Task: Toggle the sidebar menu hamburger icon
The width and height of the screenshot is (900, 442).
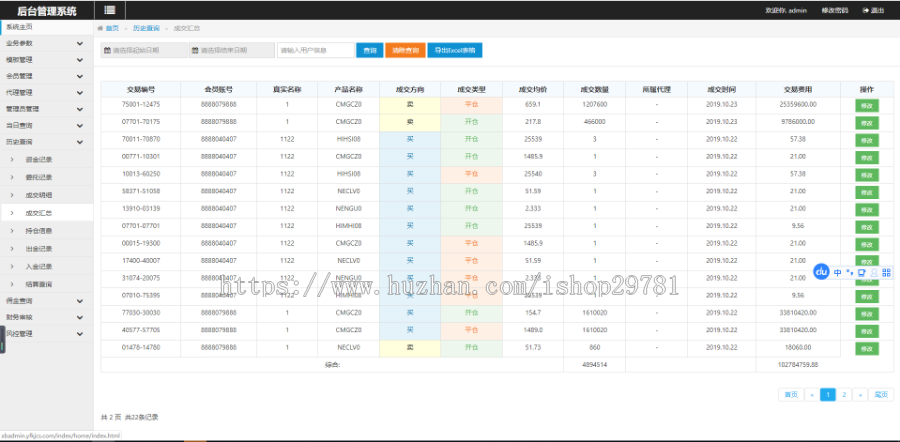Action: [x=108, y=10]
